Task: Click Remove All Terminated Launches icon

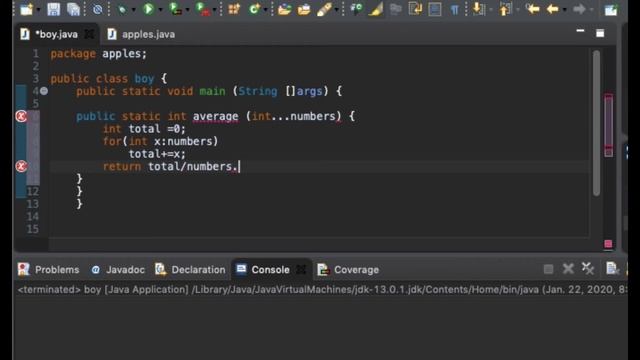Action: tap(588, 269)
